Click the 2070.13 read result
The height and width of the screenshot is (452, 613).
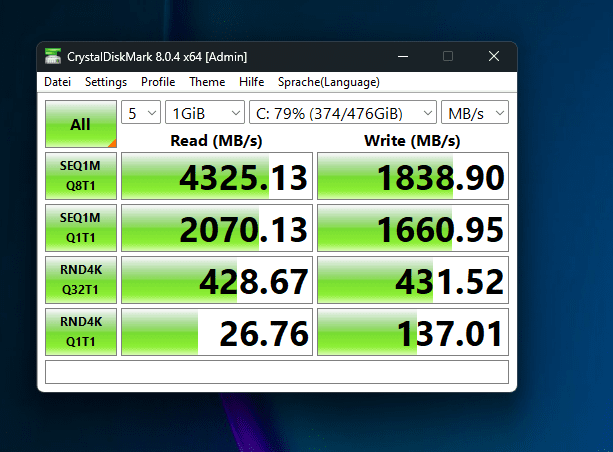coord(217,228)
